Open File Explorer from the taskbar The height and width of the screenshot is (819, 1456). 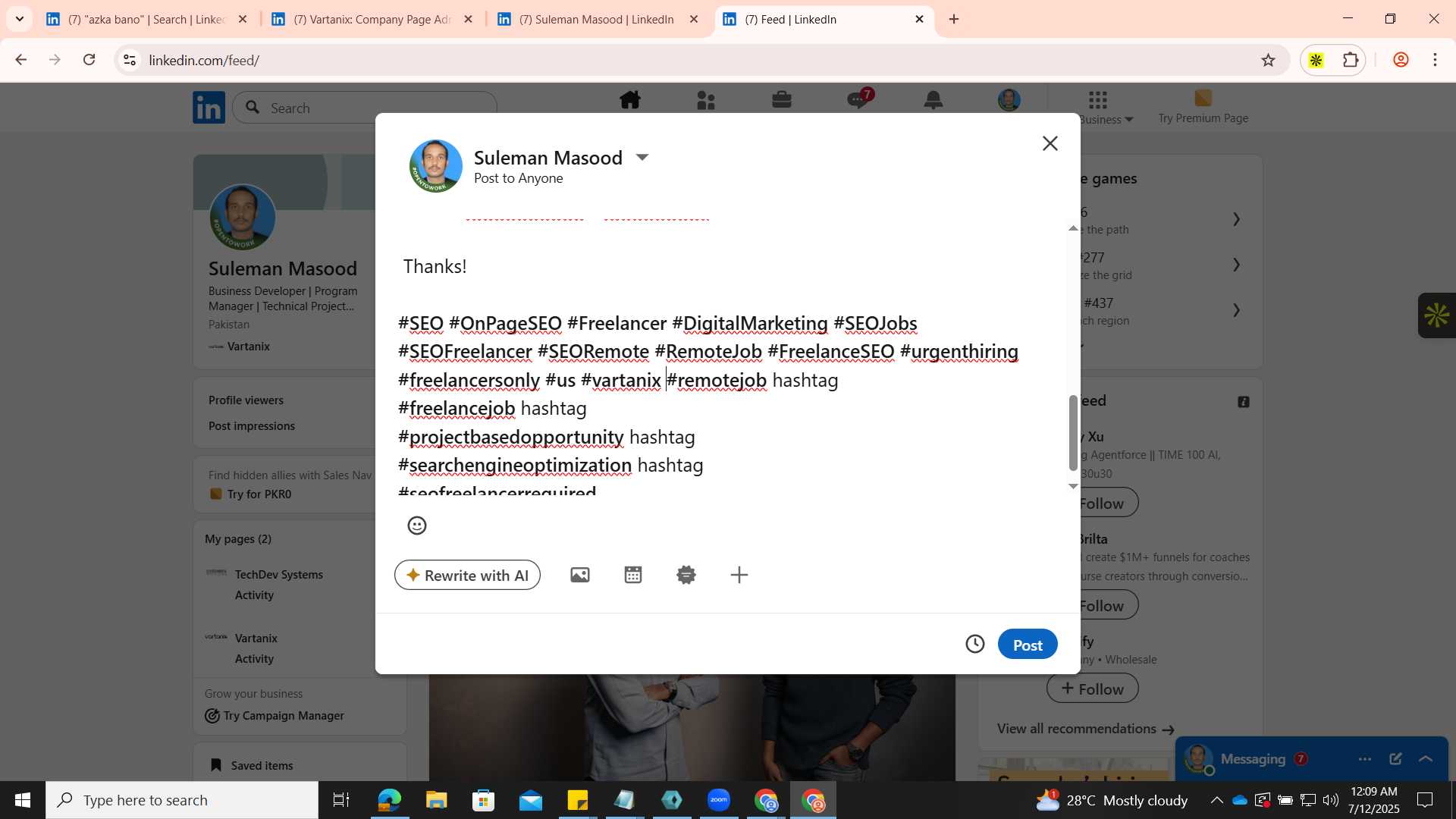[437, 800]
